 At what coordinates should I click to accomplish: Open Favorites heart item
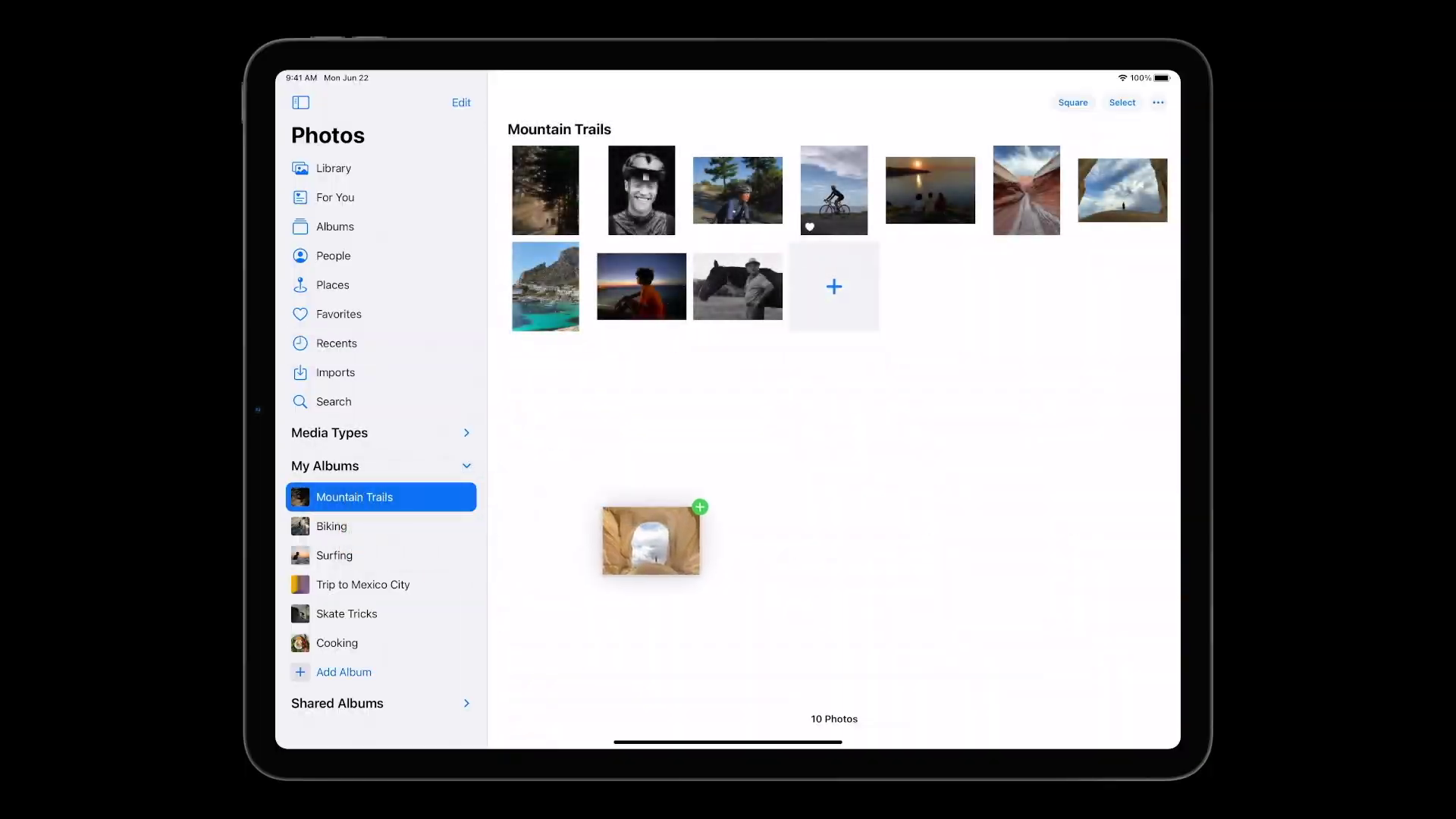(338, 314)
